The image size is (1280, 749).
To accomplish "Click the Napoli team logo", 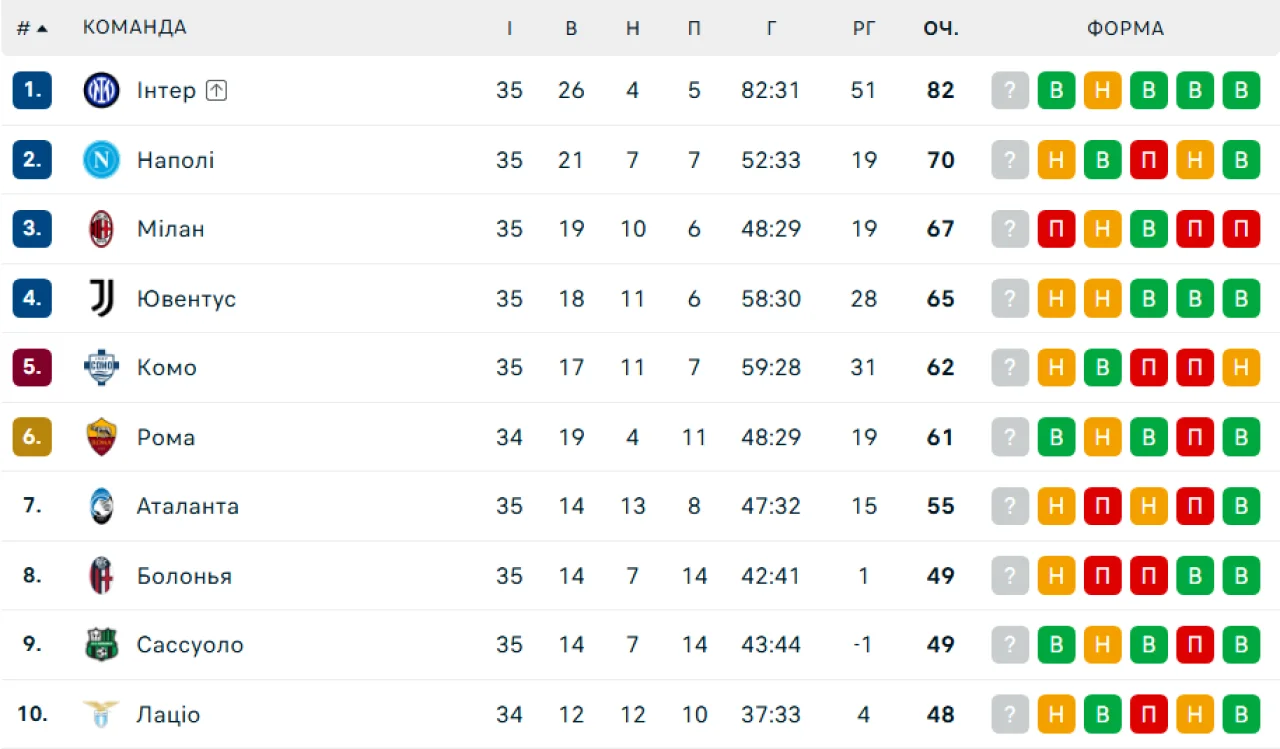I will point(101,160).
